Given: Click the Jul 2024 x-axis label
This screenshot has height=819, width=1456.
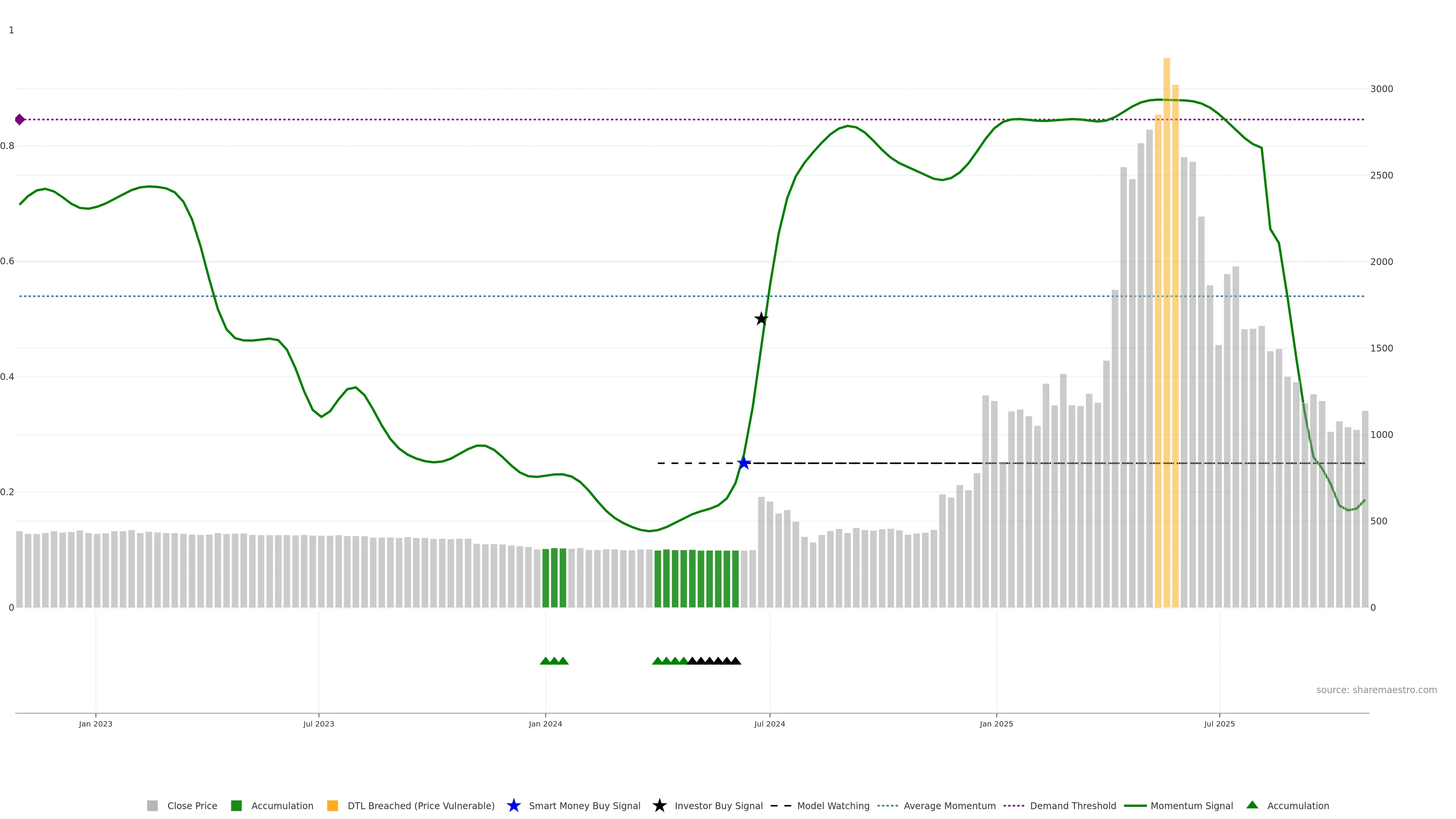Looking at the screenshot, I should (x=769, y=723).
